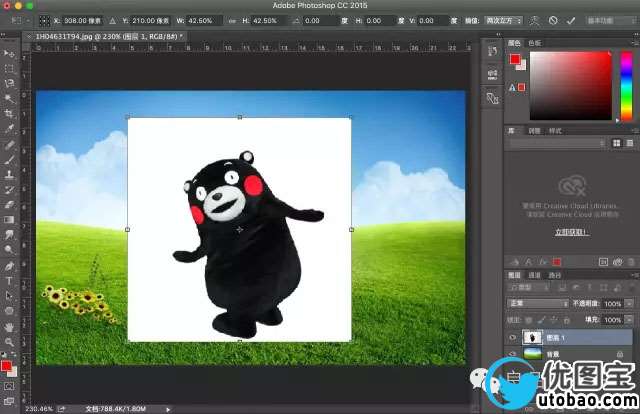Select the Zoom tool
This screenshot has height=414, width=640.
click(x=9, y=342)
